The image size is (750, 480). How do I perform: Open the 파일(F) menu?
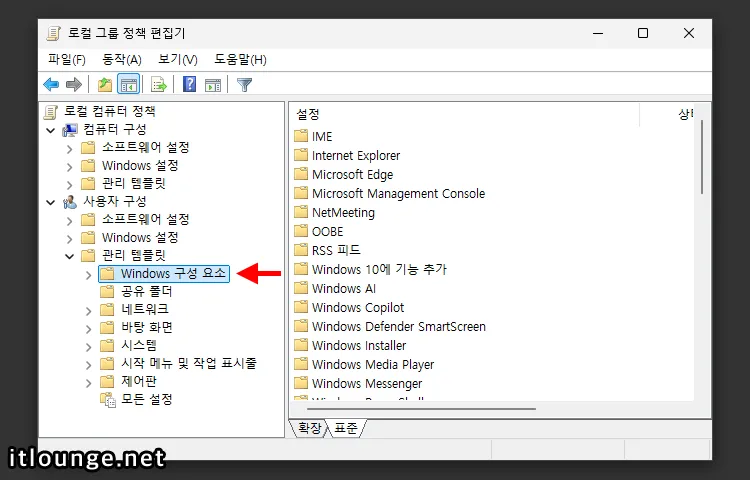click(66, 59)
